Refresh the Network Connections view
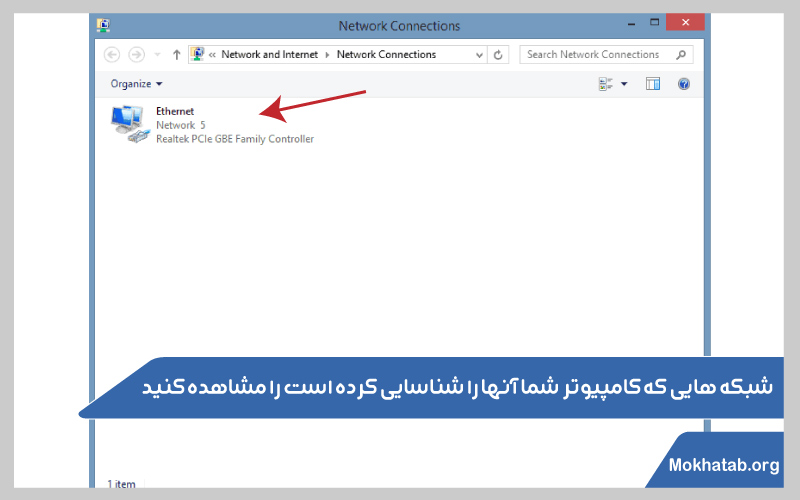 (x=498, y=55)
